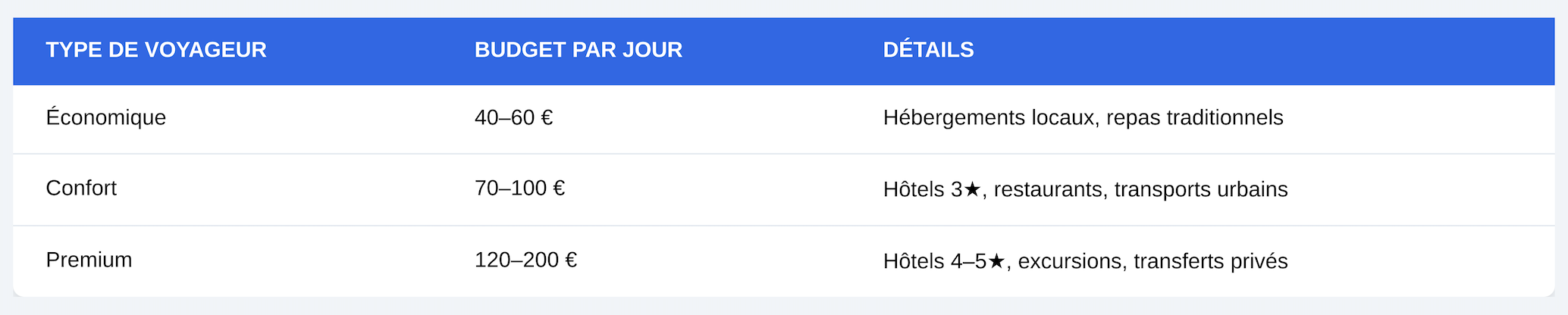The width and height of the screenshot is (1568, 315).
Task: Click the star symbol after Hôtels 3
Action: [973, 189]
